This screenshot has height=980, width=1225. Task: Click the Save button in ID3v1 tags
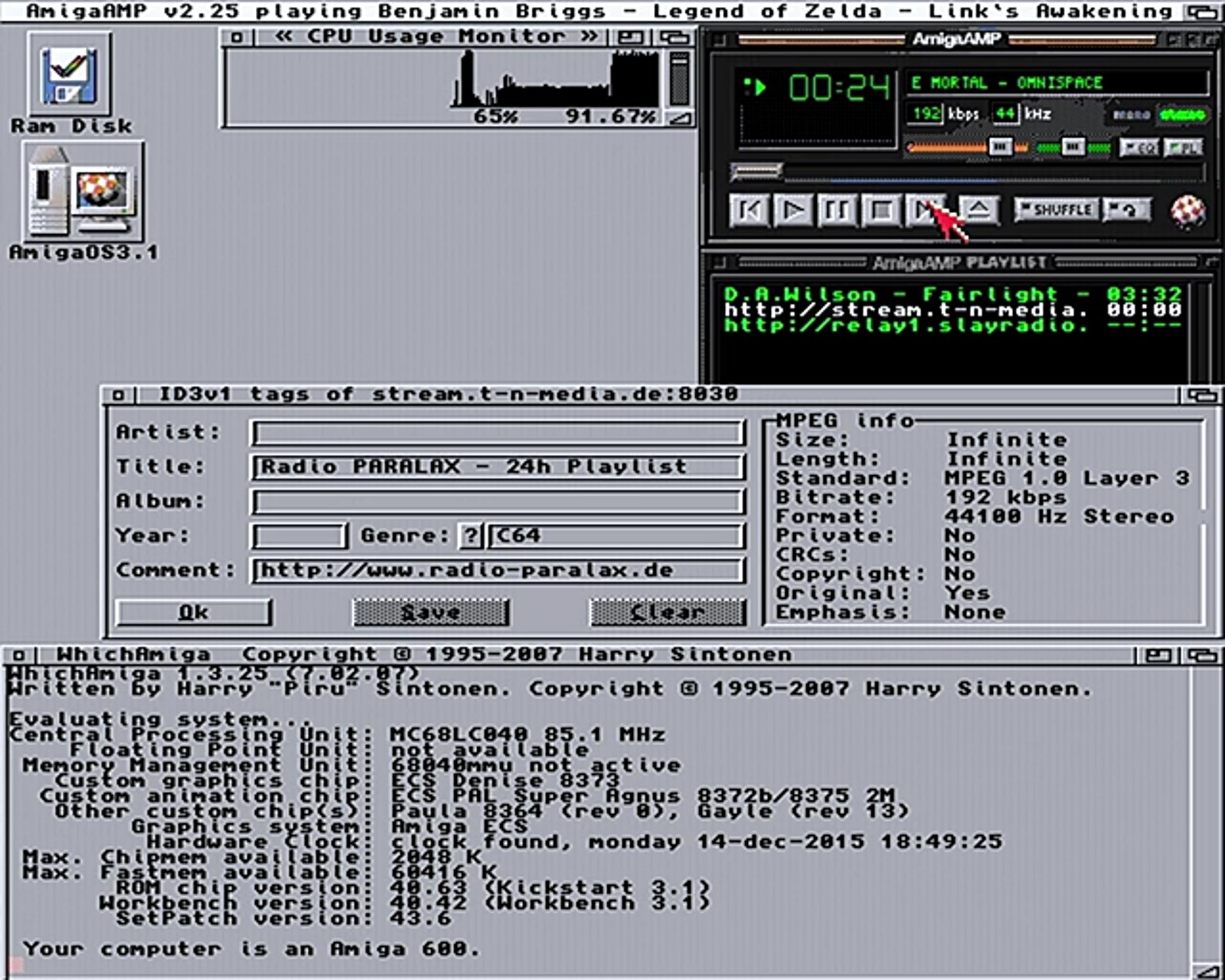point(431,612)
